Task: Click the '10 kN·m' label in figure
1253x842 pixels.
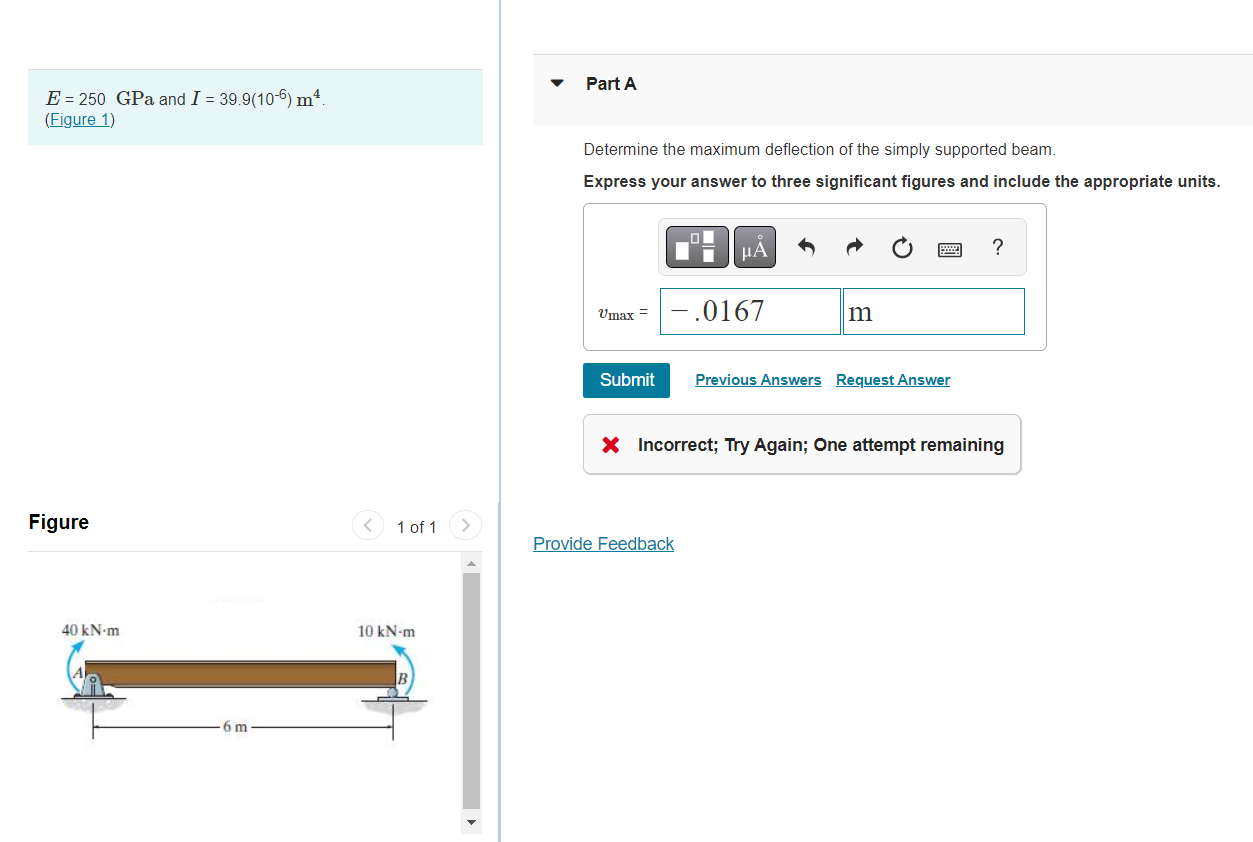Action: click(386, 632)
